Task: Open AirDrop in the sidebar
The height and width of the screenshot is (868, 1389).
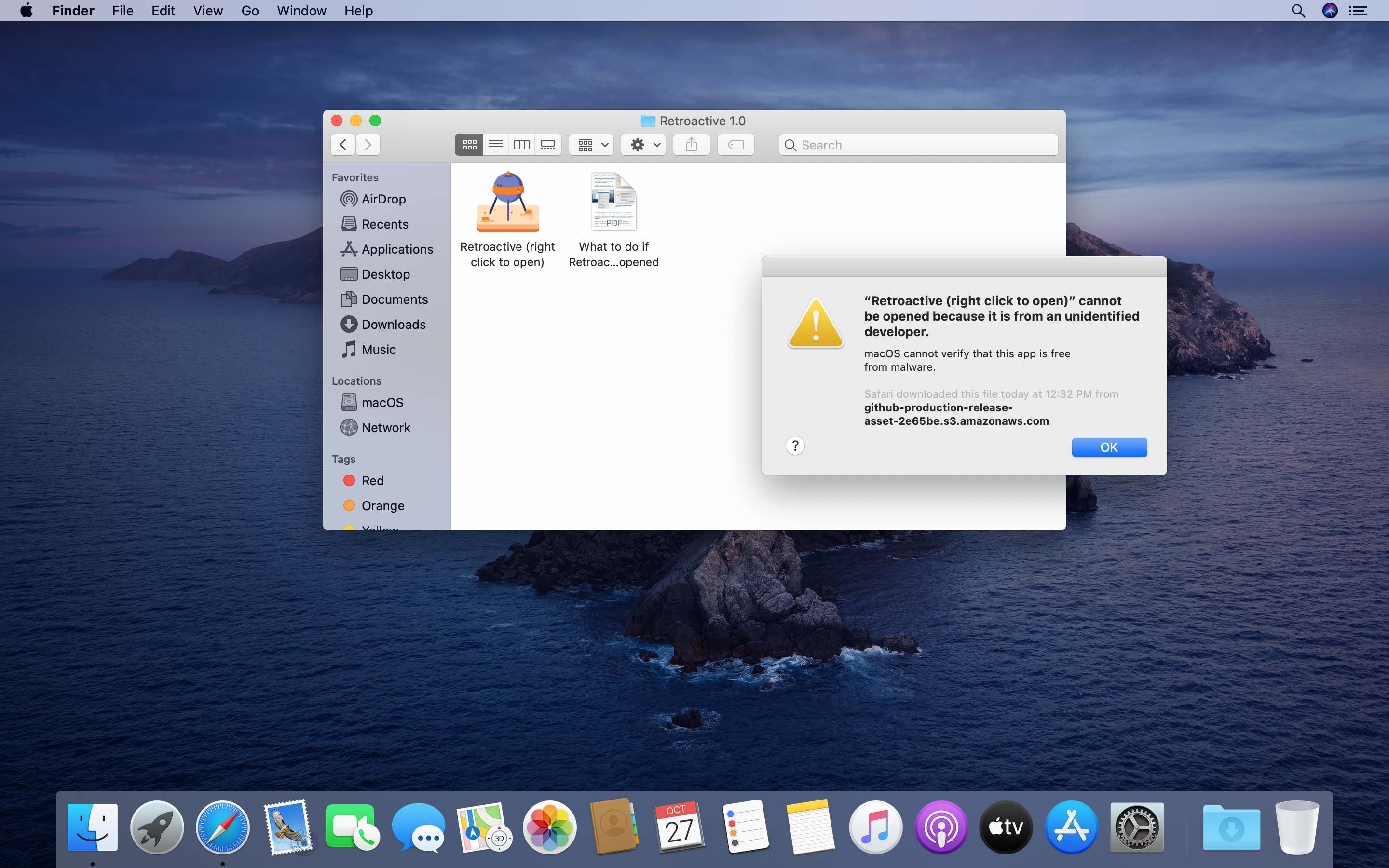Action: pyautogui.click(x=383, y=199)
